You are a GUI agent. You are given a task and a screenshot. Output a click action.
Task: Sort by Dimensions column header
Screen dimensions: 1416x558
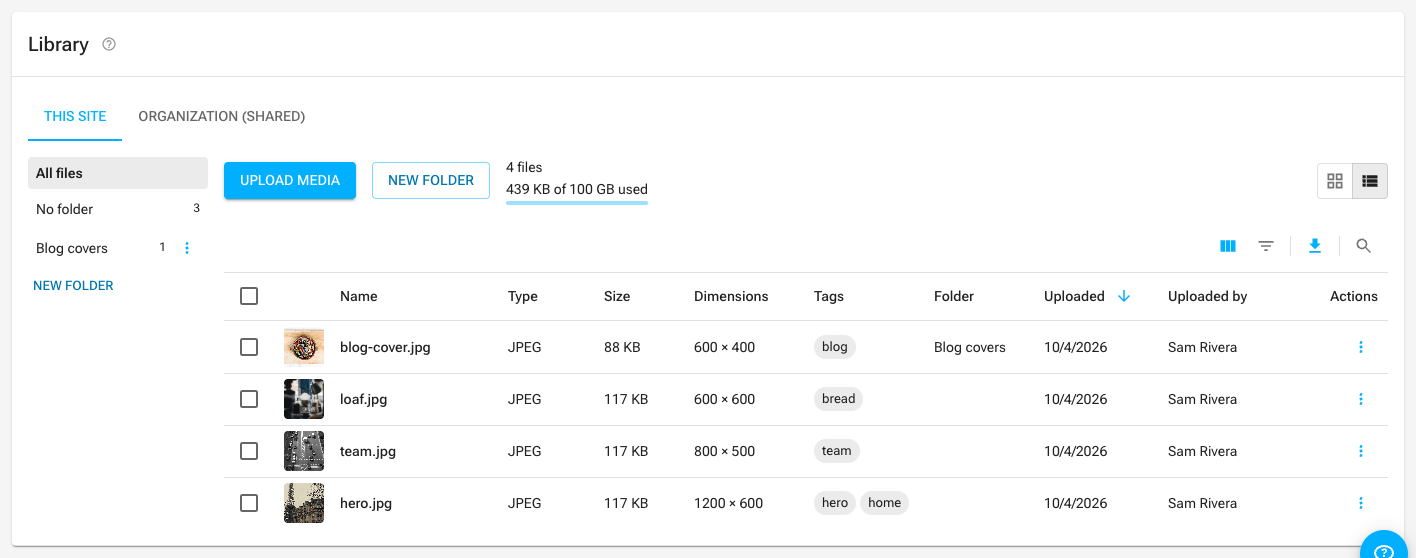coord(731,296)
